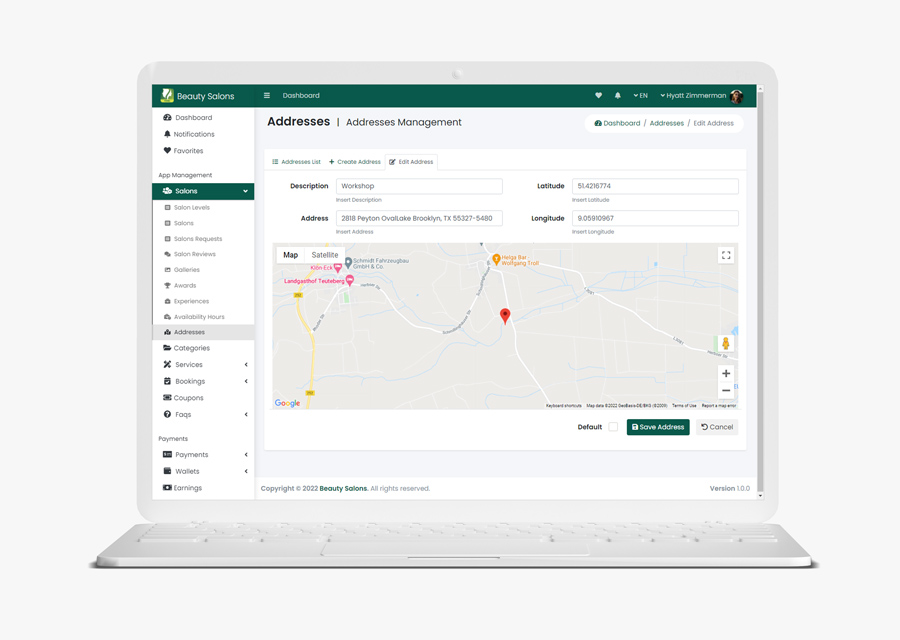Click the map fullscreen toggle icon
The width and height of the screenshot is (900, 640).
[726, 256]
